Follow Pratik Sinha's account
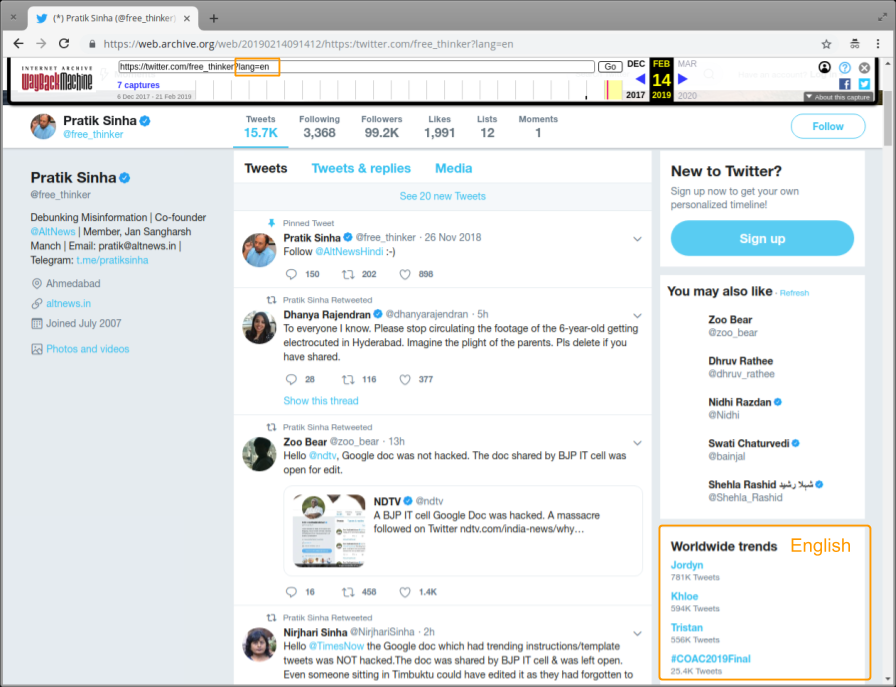896x687 pixels. click(x=827, y=126)
